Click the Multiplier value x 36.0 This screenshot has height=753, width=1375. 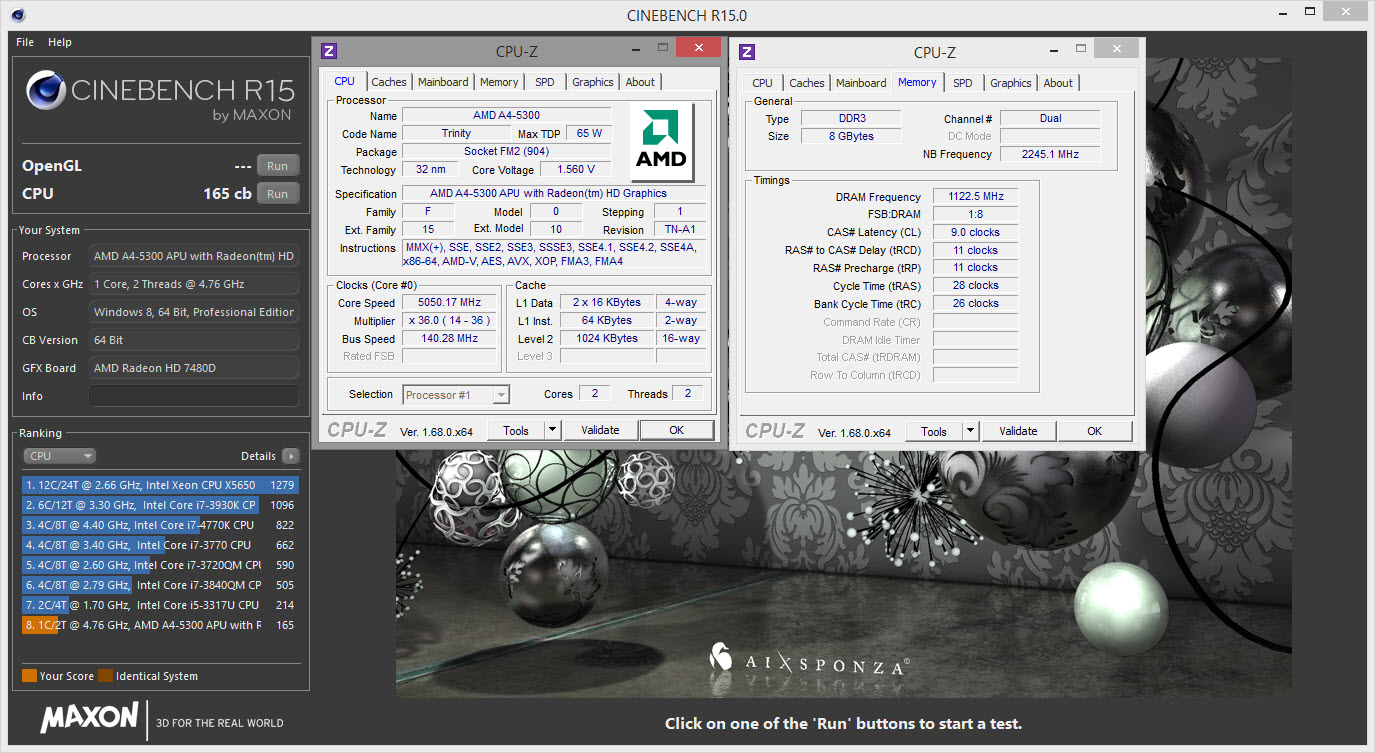(450, 321)
